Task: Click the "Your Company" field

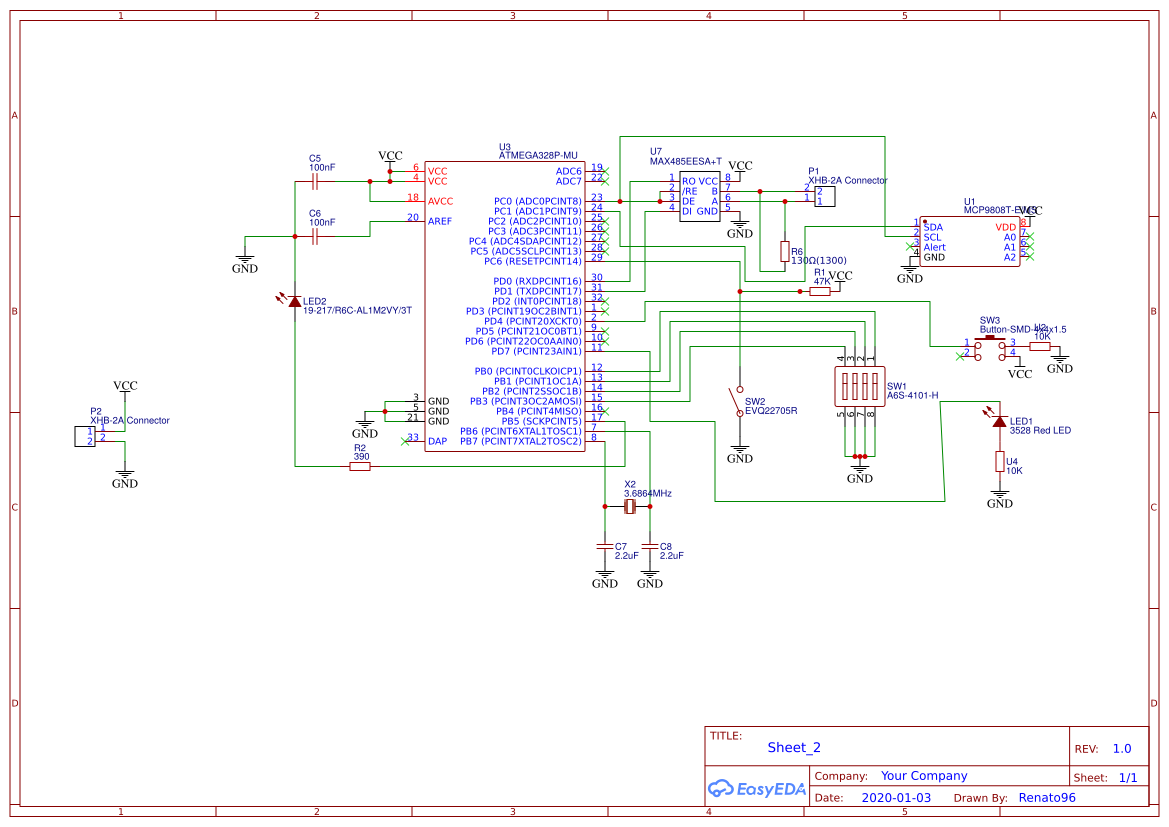Action: point(924,776)
